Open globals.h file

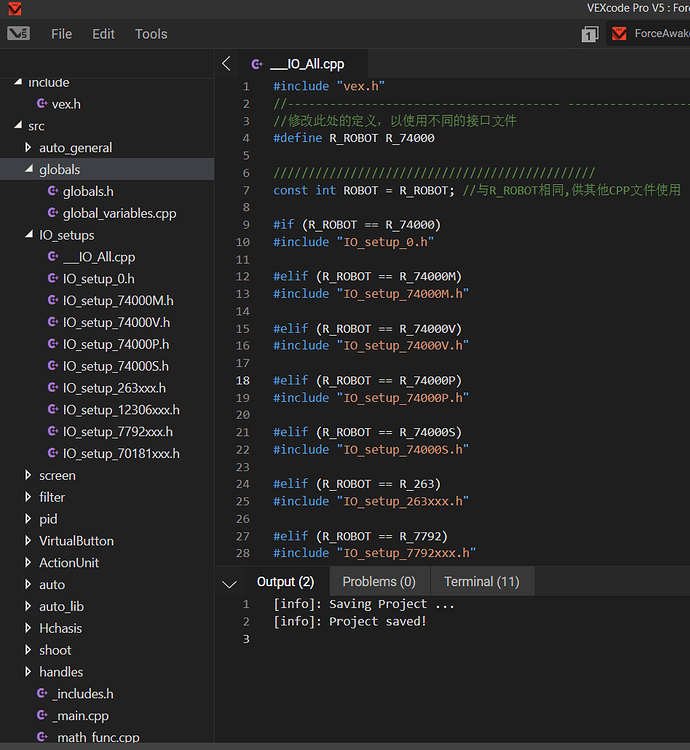click(88, 191)
